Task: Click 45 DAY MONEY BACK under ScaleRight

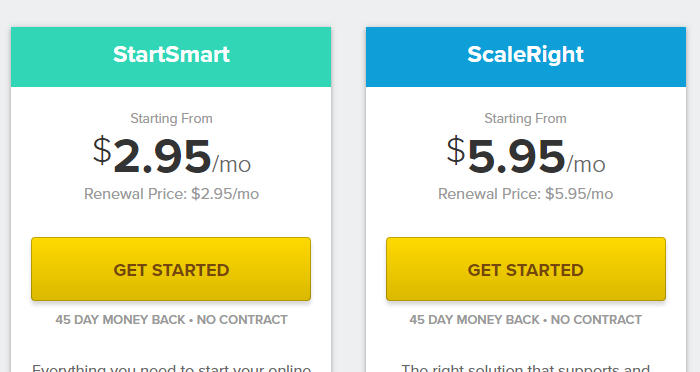Action: coord(474,320)
